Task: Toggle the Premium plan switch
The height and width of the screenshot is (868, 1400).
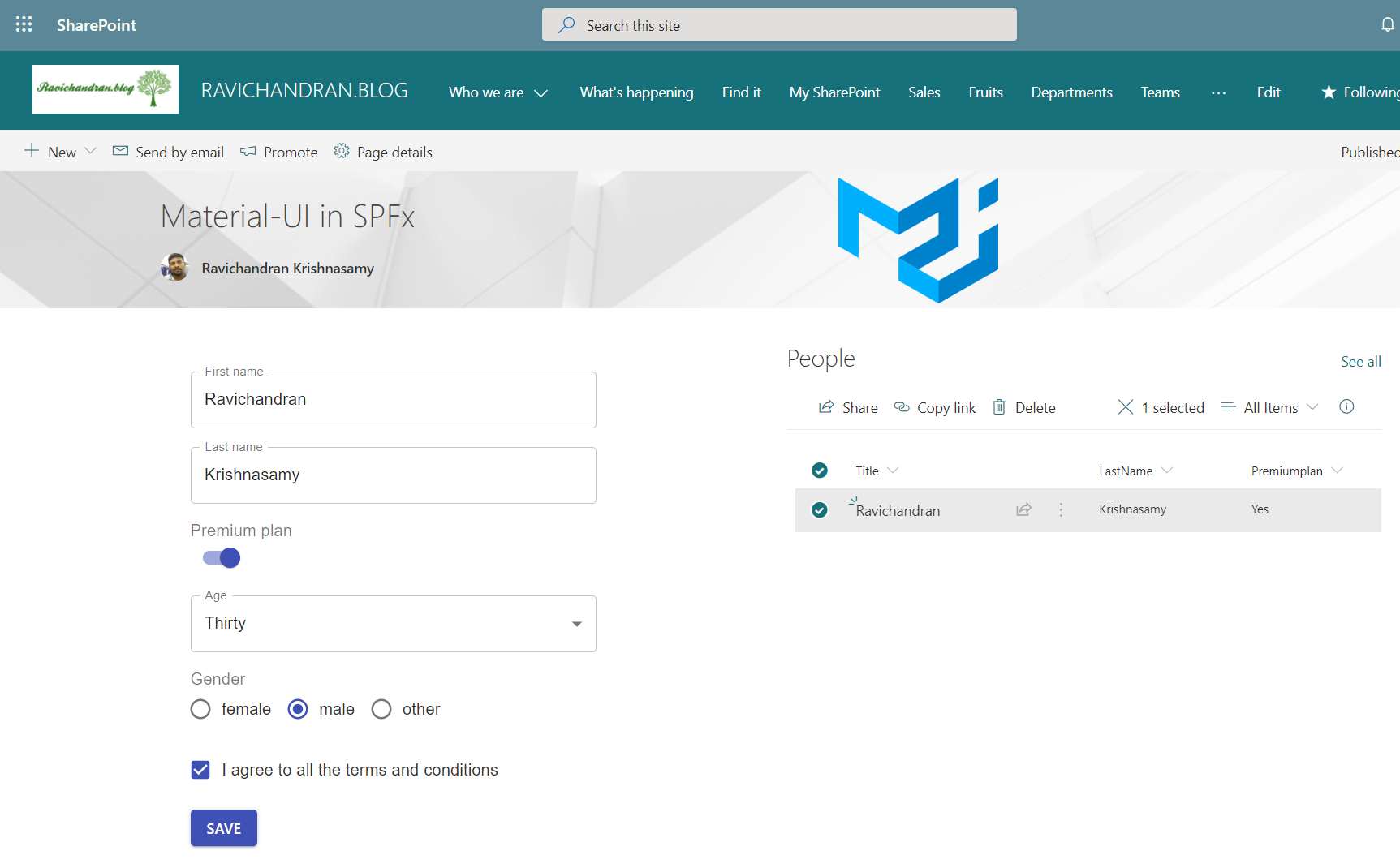Action: (x=222, y=558)
